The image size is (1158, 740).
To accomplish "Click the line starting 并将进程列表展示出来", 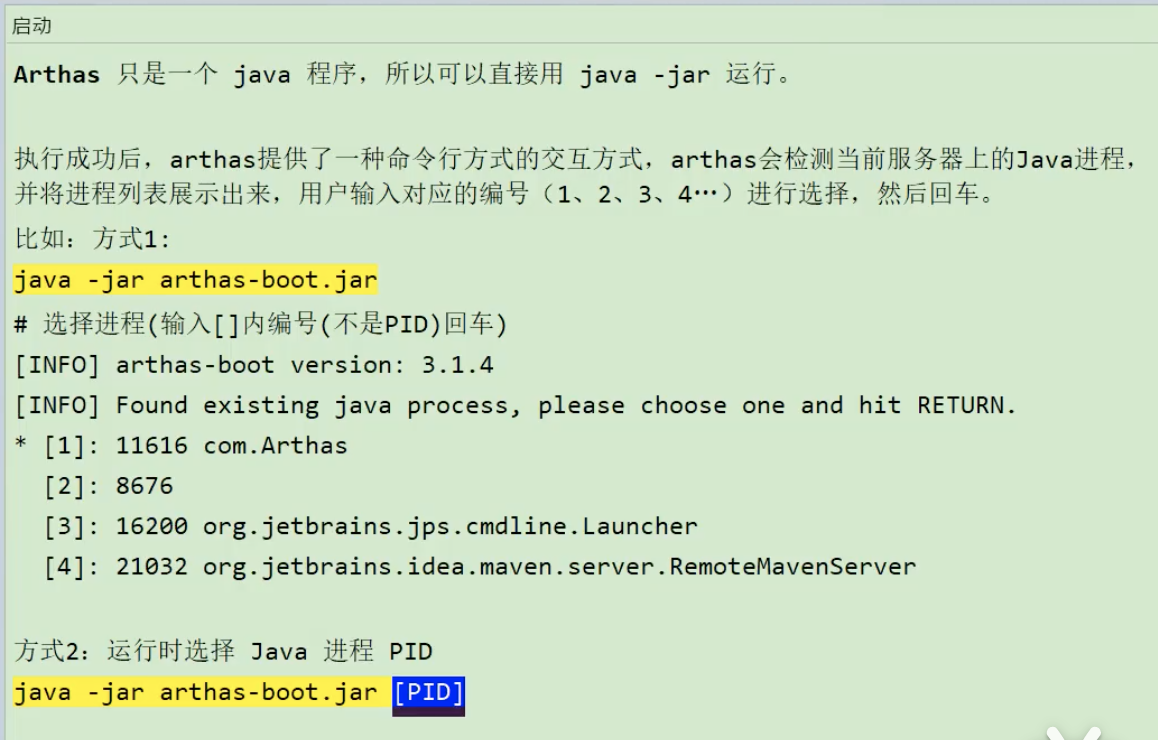I will point(505,193).
